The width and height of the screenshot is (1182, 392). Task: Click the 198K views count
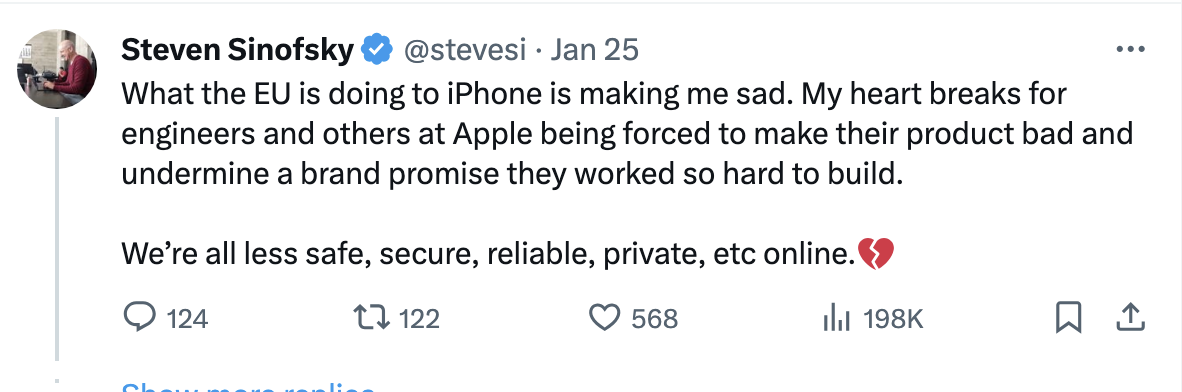[893, 320]
